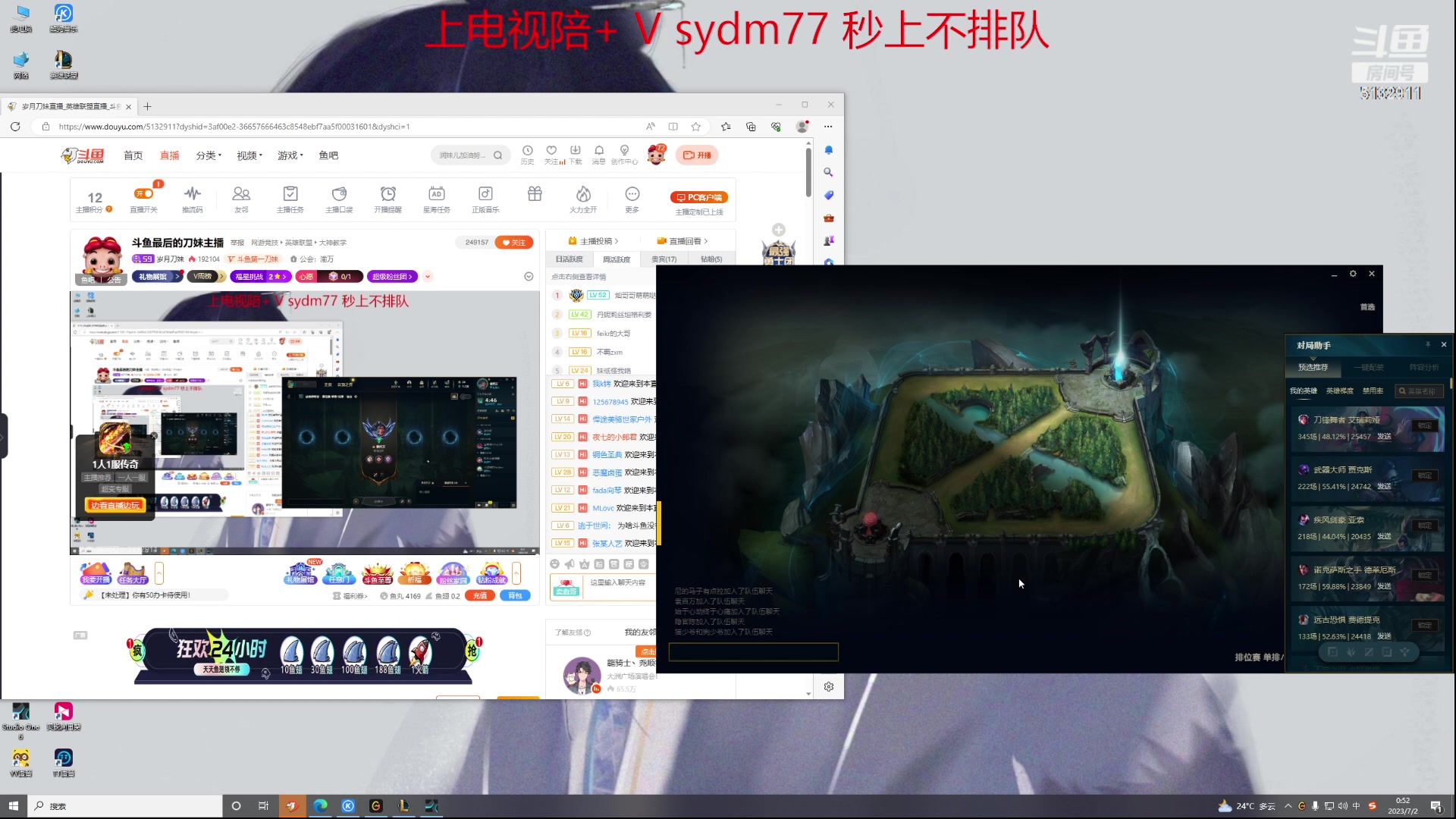Click the 火力全开 flame icon
Screen dimensions: 1456x819
pyautogui.click(x=582, y=195)
